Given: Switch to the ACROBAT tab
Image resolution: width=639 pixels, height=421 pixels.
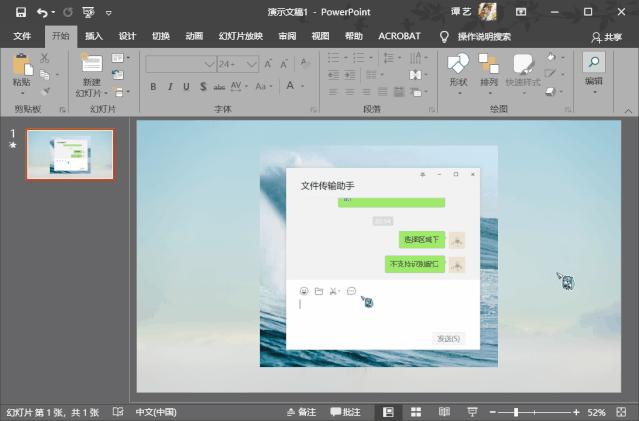Looking at the screenshot, I should coord(399,36).
